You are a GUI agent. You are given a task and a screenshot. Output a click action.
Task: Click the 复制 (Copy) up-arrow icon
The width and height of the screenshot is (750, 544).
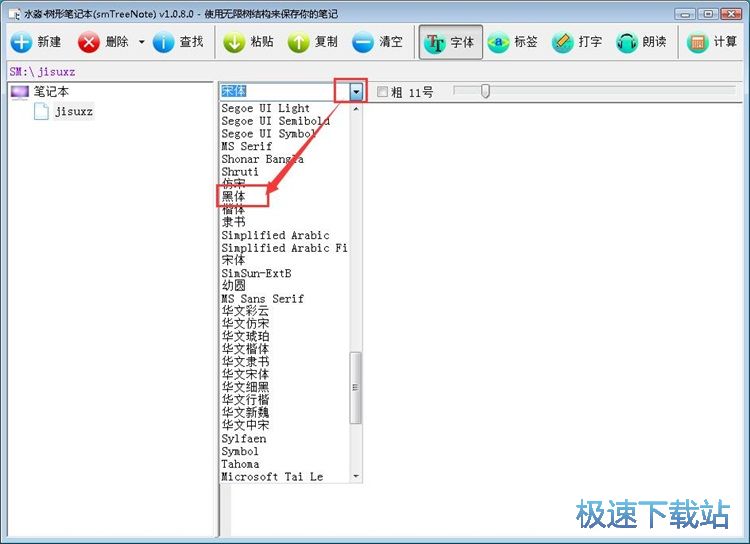298,42
